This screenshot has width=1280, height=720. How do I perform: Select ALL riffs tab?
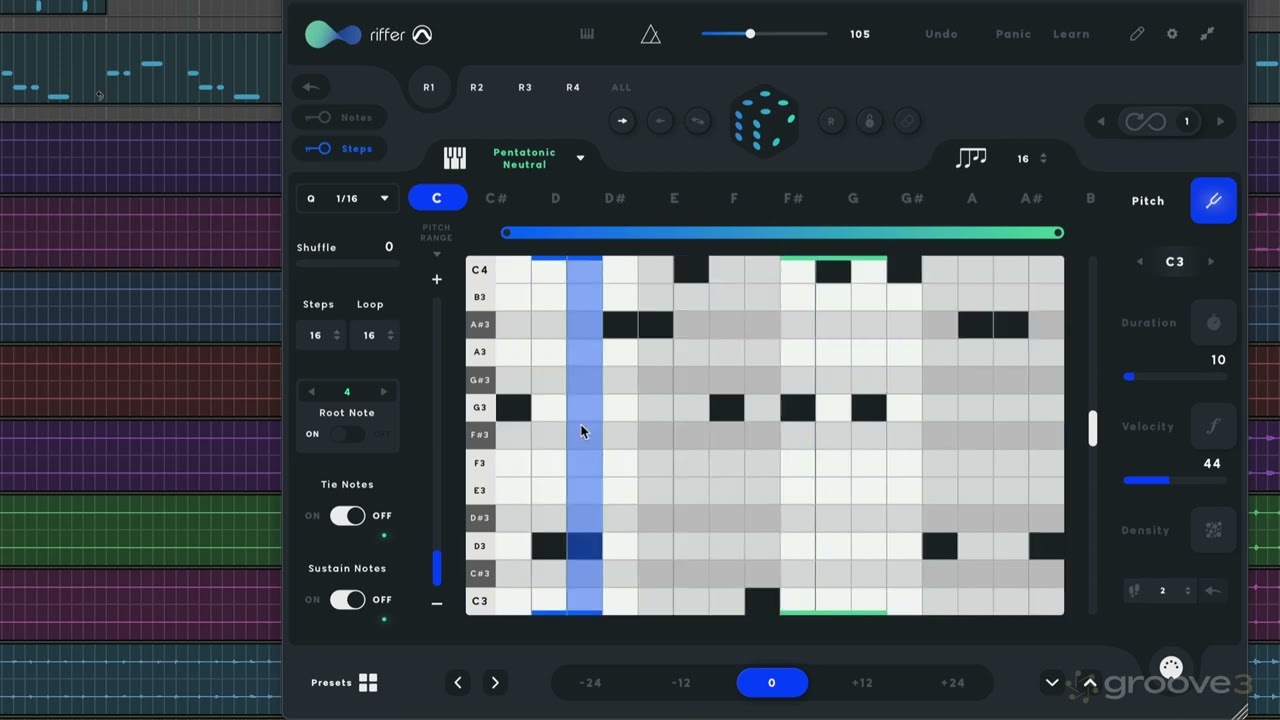pyautogui.click(x=621, y=87)
